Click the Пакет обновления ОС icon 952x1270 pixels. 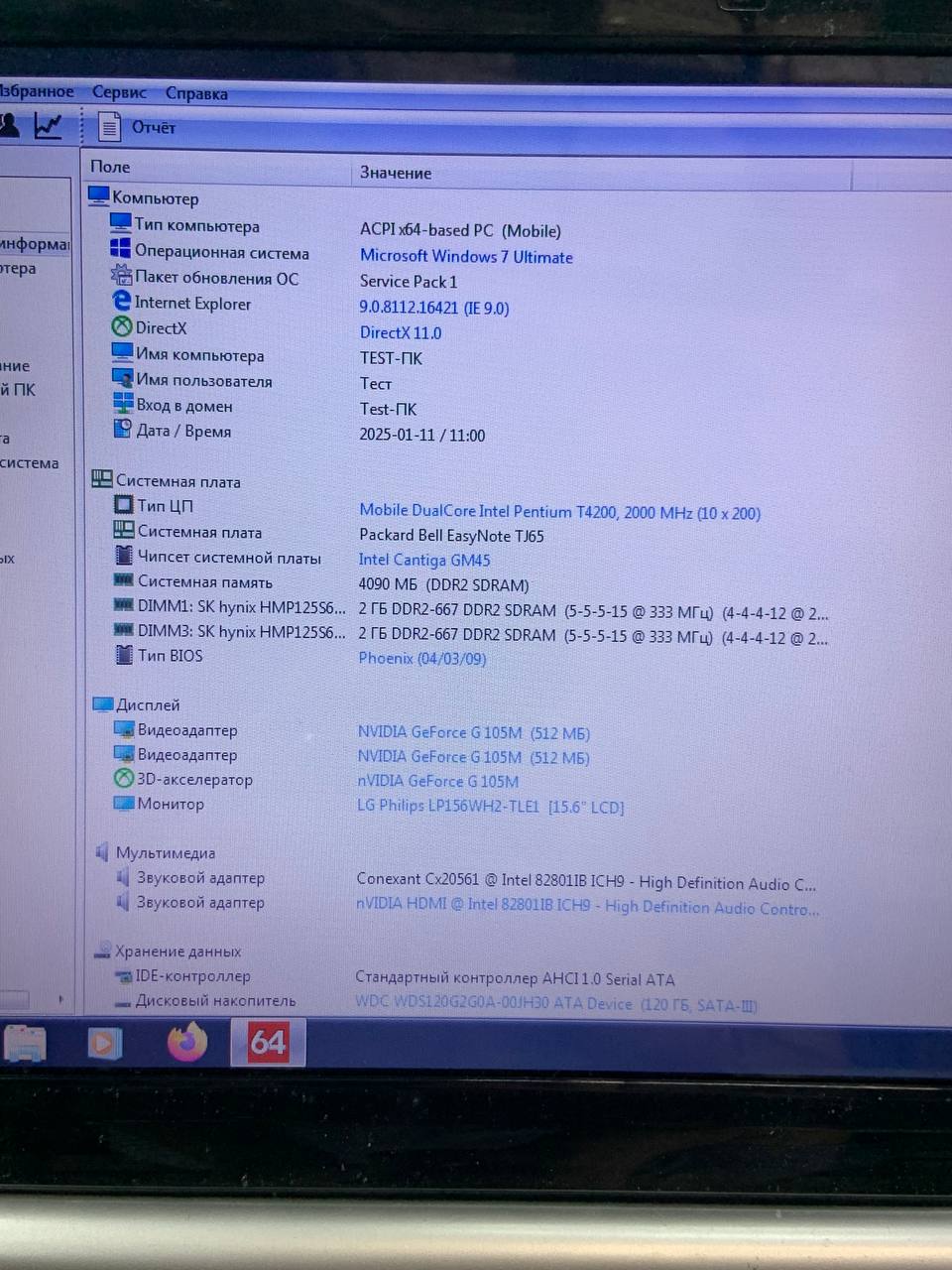coord(121,275)
